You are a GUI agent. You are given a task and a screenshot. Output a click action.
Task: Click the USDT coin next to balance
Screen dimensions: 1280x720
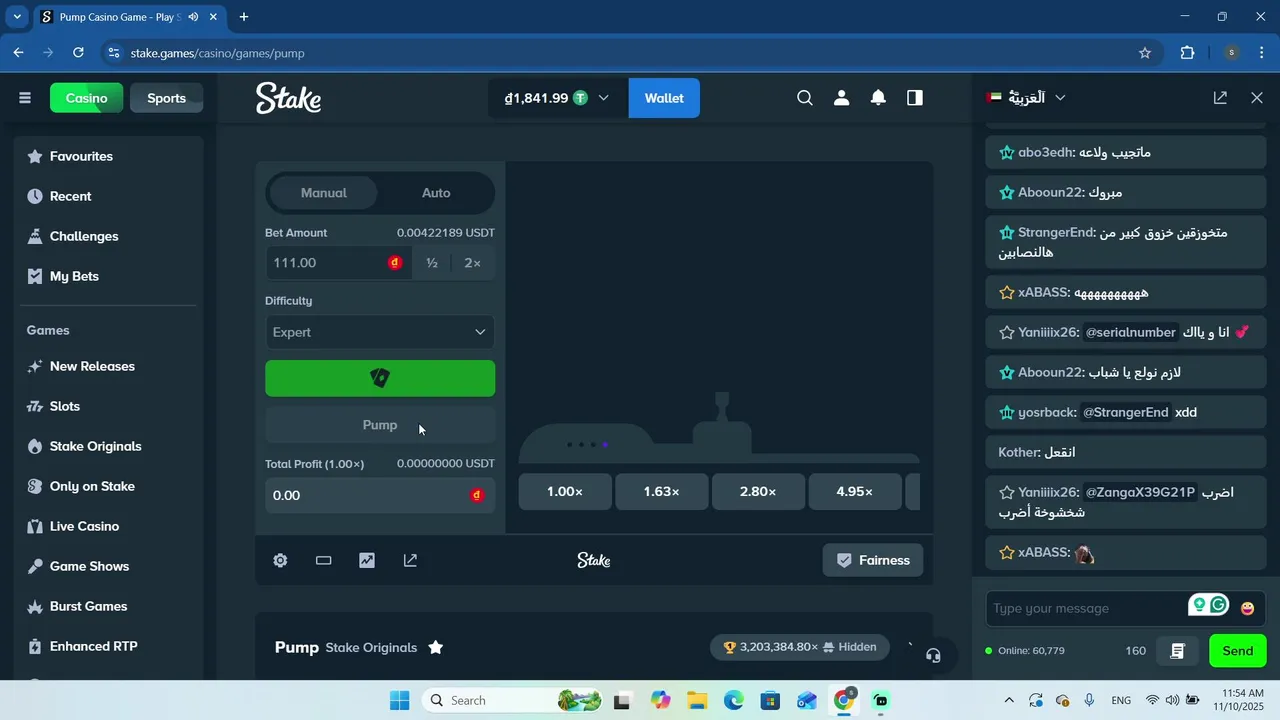[x=580, y=98]
